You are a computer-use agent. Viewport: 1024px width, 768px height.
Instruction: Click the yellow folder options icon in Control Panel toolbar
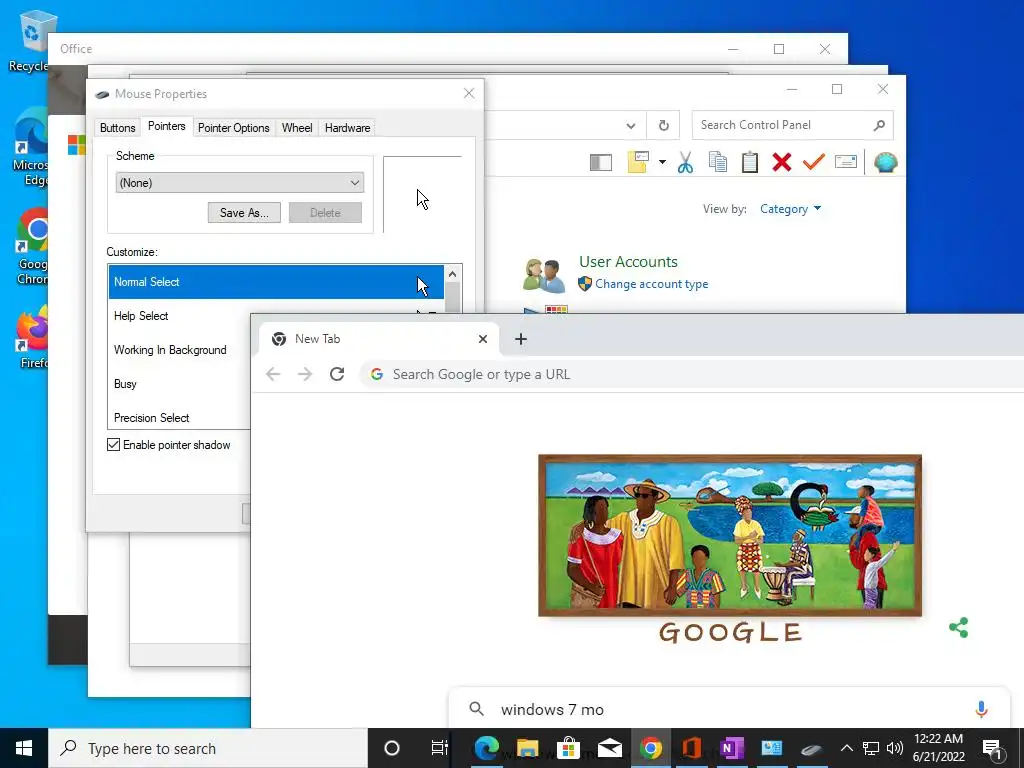coord(638,162)
